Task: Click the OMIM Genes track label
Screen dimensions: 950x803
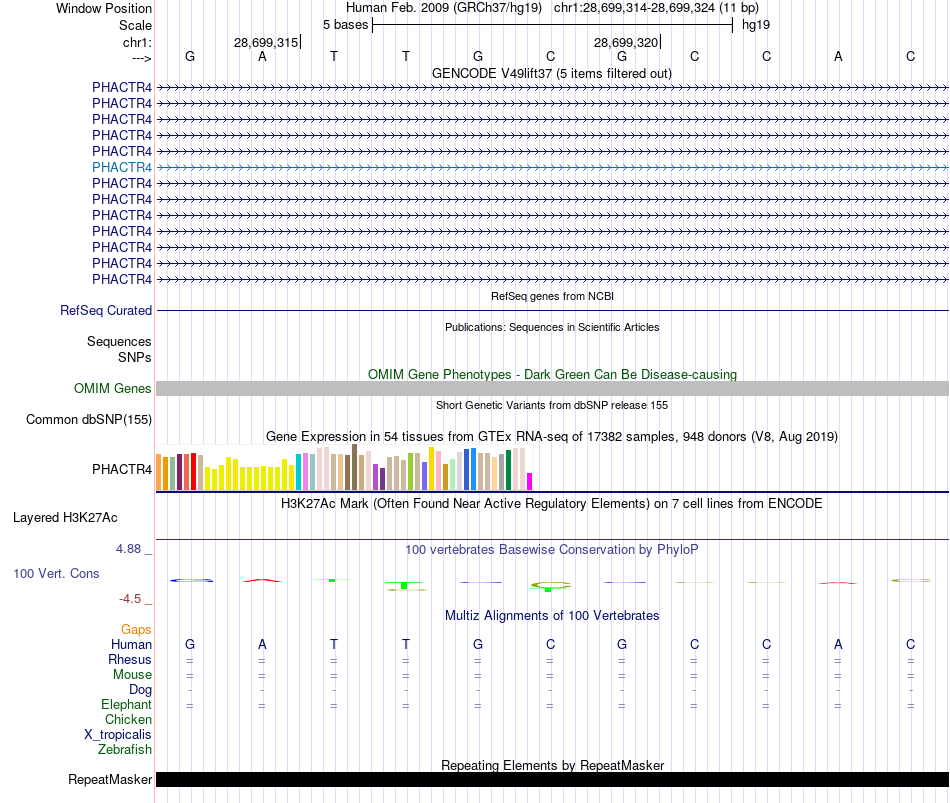Action: [x=112, y=388]
